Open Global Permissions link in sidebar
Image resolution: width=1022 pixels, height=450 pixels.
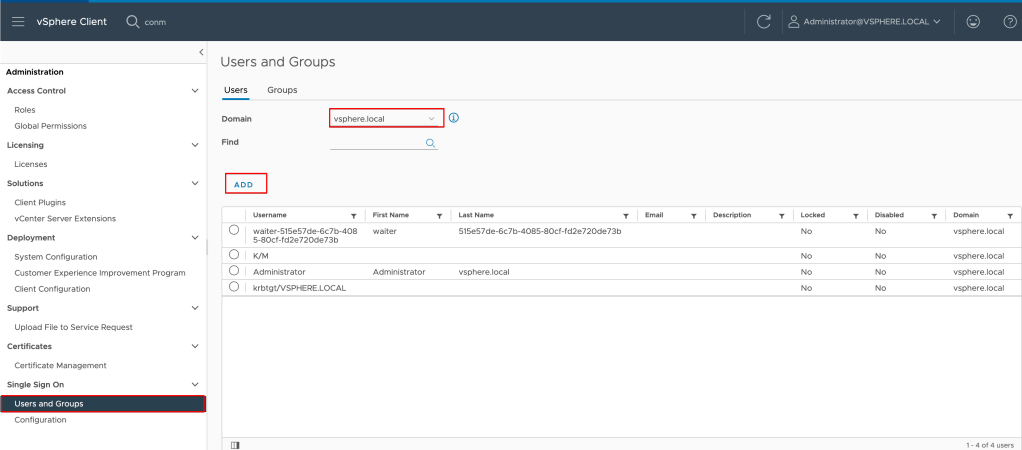tap(50, 126)
